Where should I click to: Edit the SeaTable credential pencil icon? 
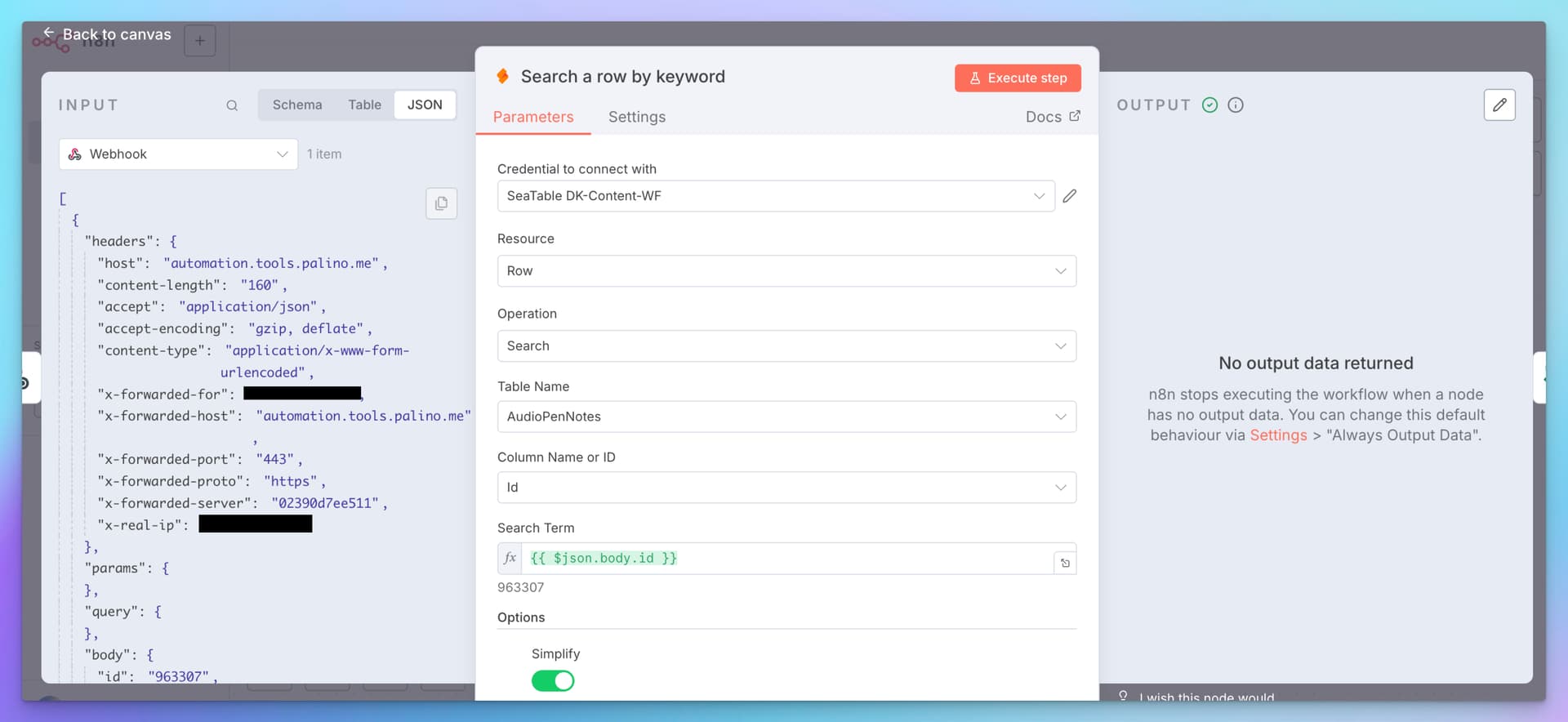click(x=1069, y=196)
